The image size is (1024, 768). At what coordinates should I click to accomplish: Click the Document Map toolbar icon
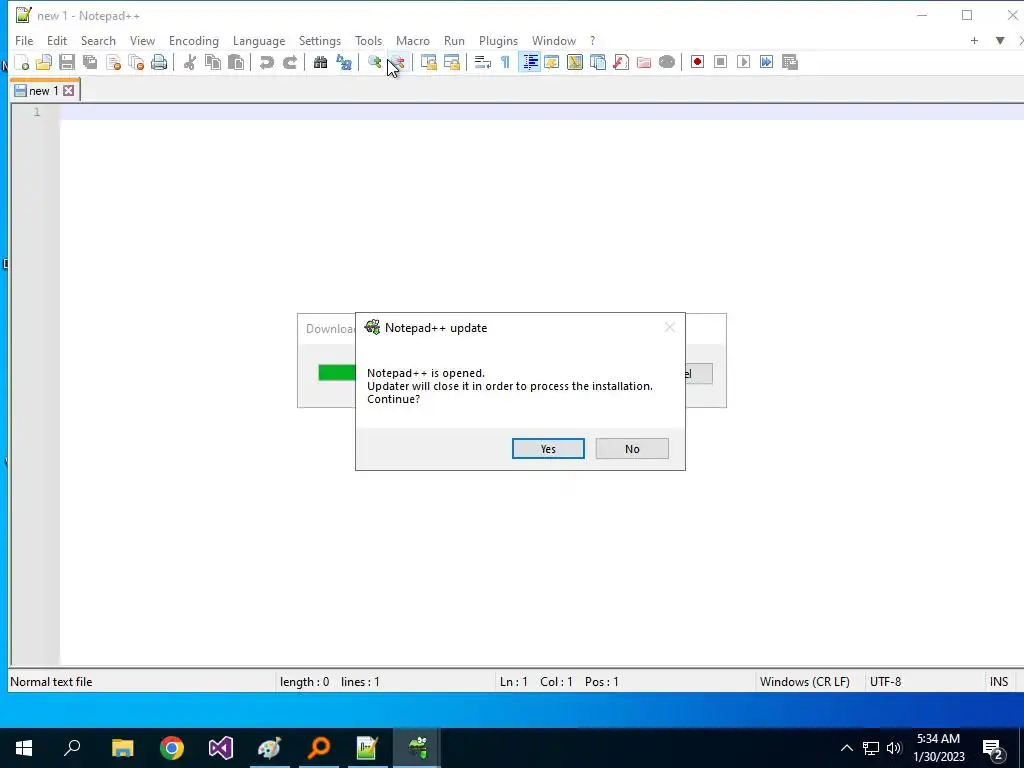(575, 63)
